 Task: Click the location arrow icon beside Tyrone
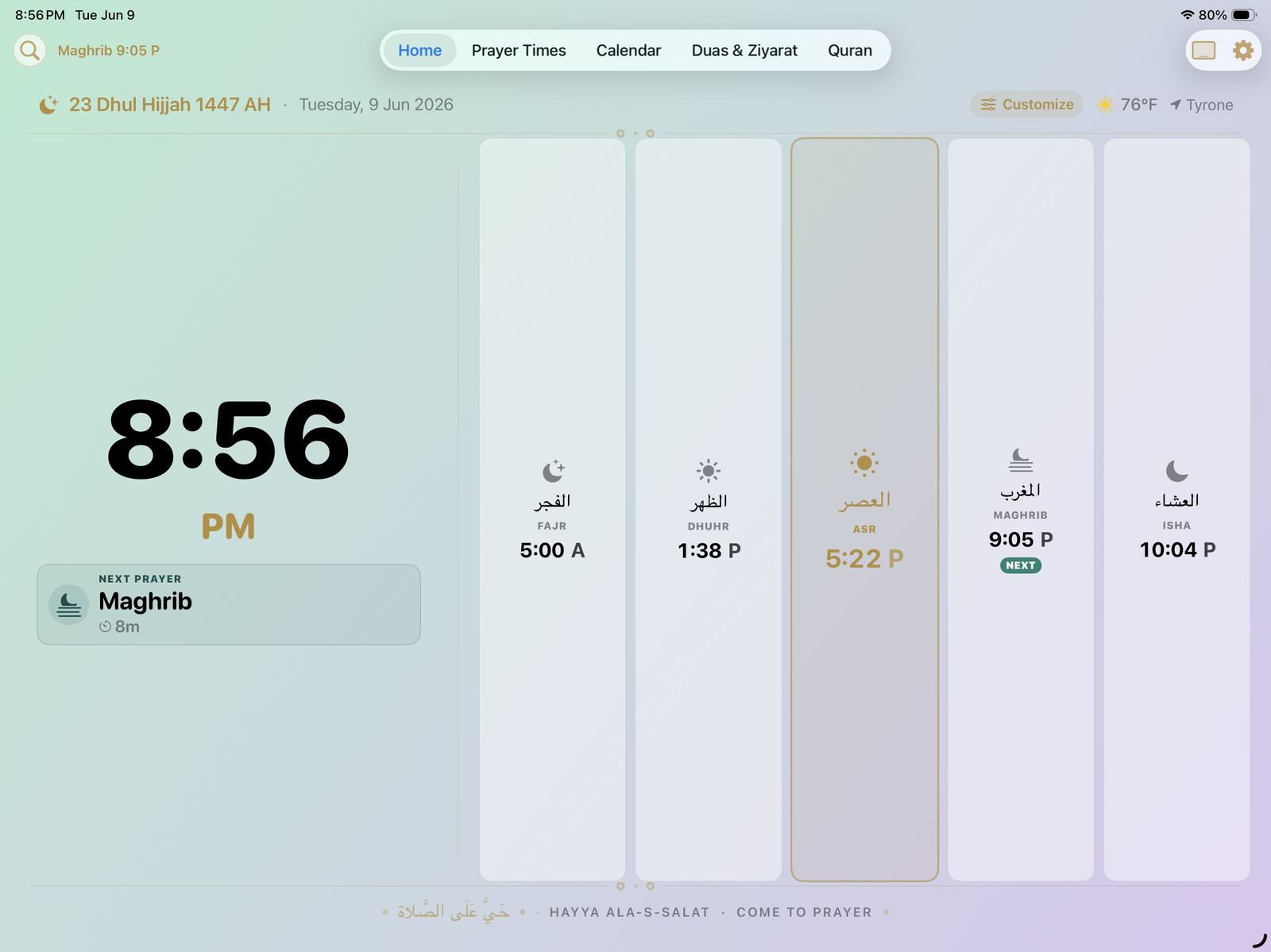[1175, 105]
